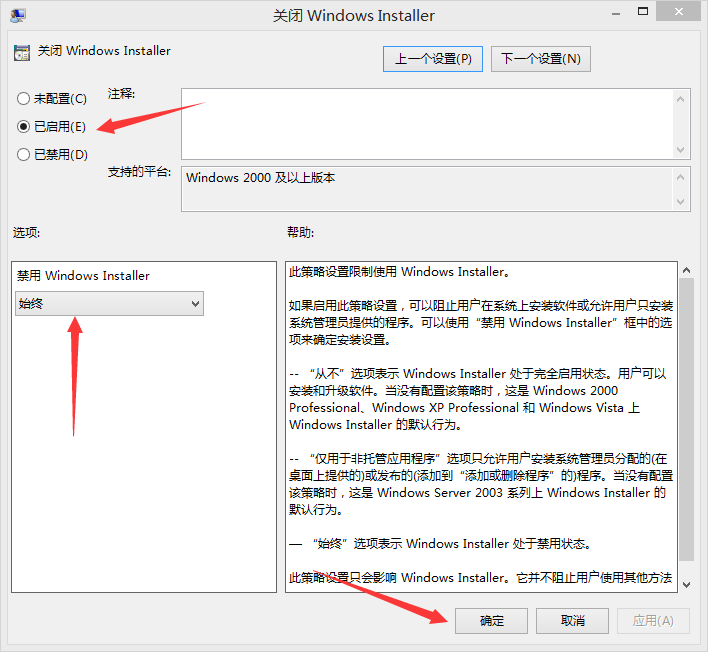The height and width of the screenshot is (652, 708).
Task: Confirm with the 确定 button
Action: (x=491, y=621)
